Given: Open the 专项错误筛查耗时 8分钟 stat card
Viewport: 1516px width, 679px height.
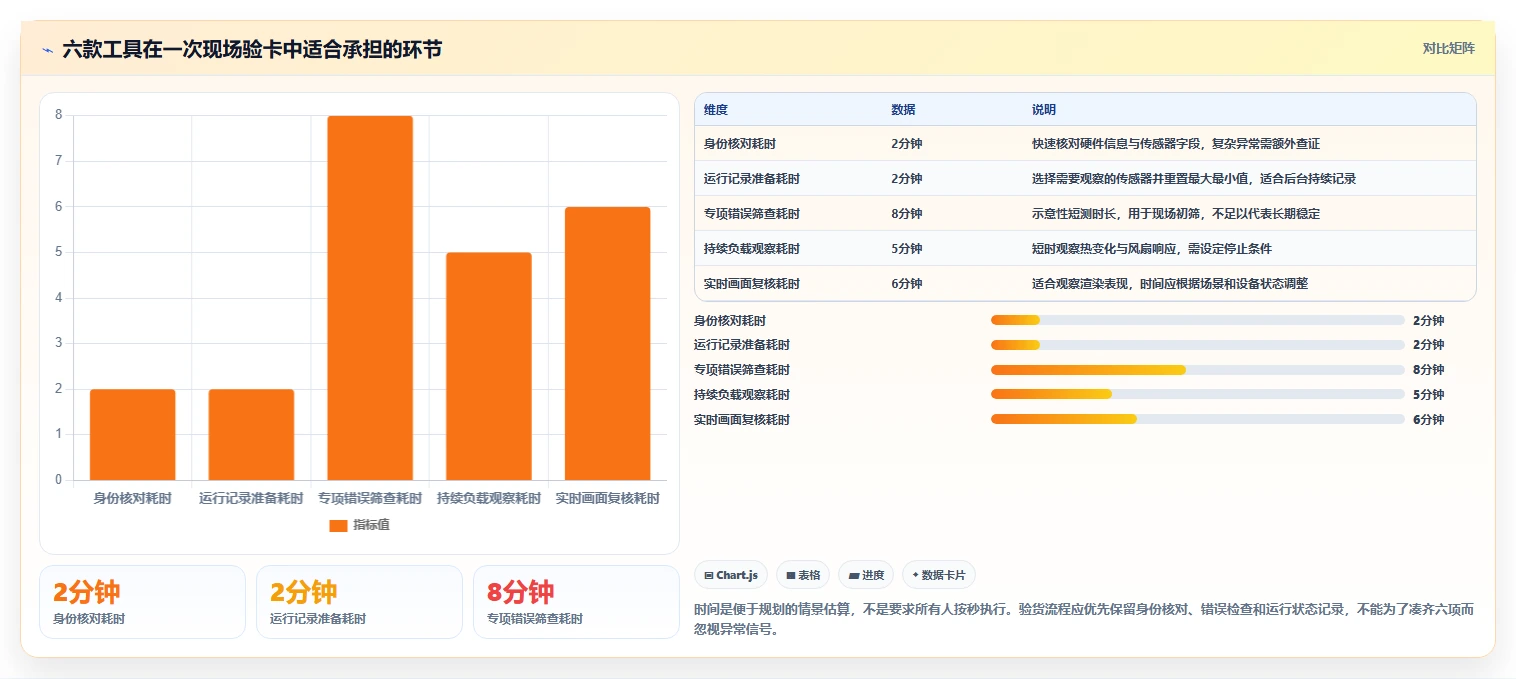Looking at the screenshot, I should click(x=576, y=602).
